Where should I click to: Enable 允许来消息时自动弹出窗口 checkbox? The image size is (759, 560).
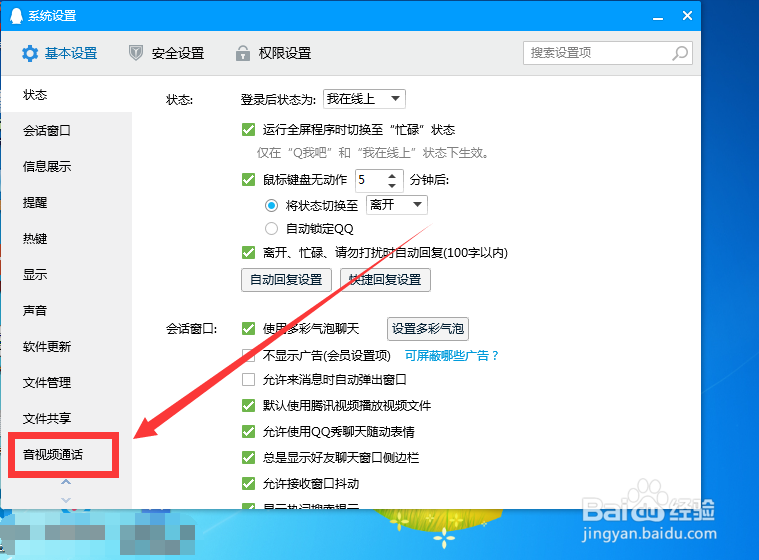[248, 379]
